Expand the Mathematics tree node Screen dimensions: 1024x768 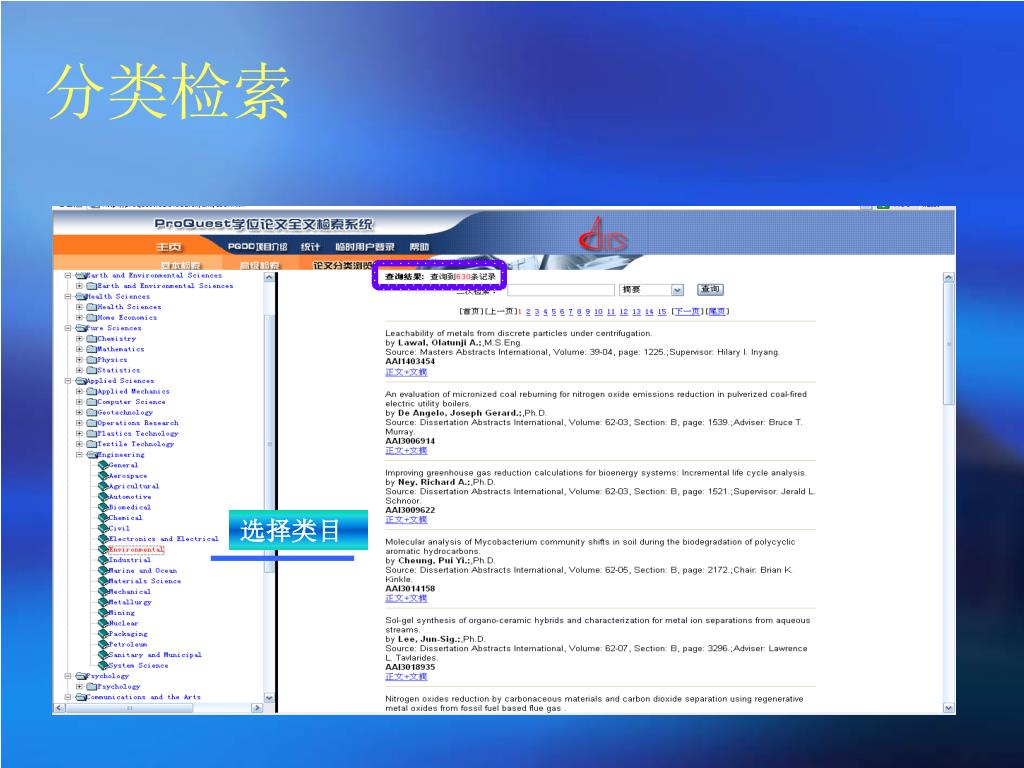(79, 349)
